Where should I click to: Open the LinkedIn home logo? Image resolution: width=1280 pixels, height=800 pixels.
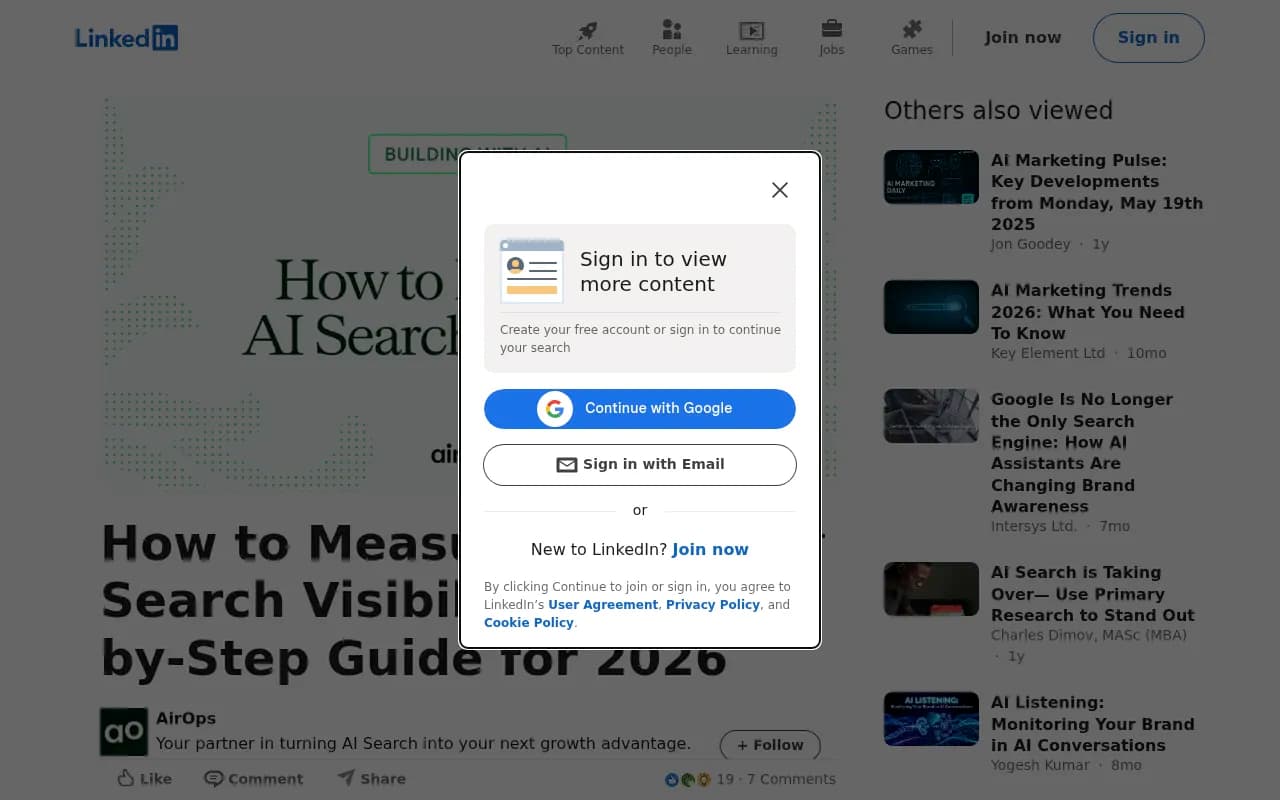[127, 38]
